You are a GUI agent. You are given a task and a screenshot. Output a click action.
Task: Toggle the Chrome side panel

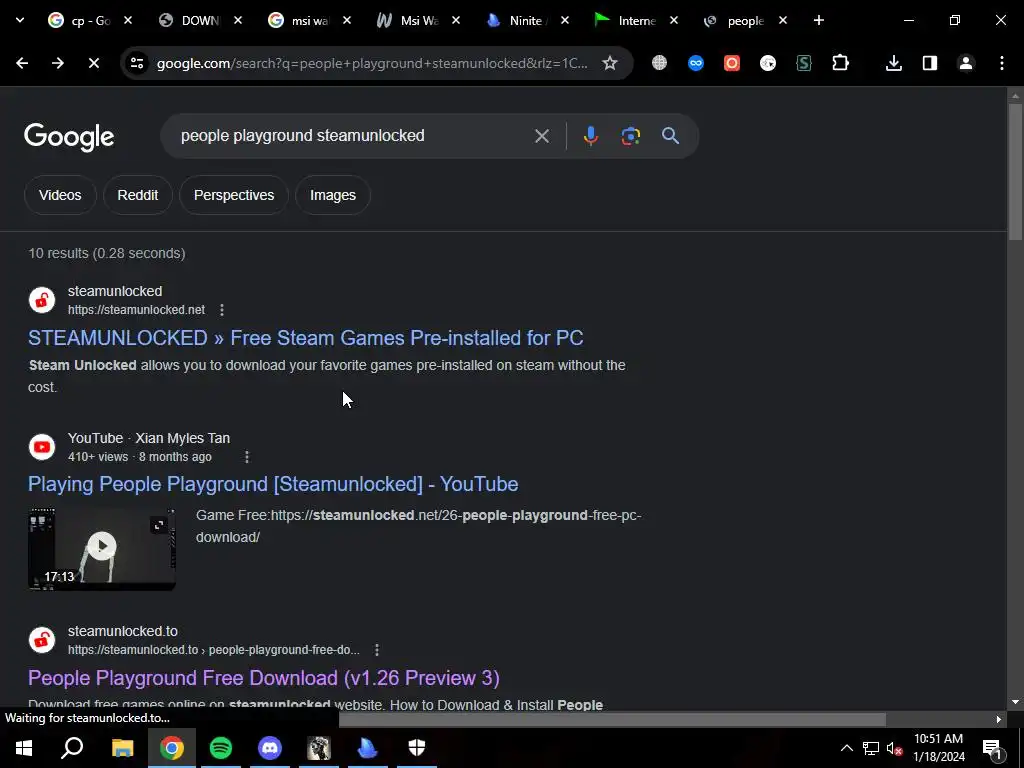pyautogui.click(x=930, y=63)
